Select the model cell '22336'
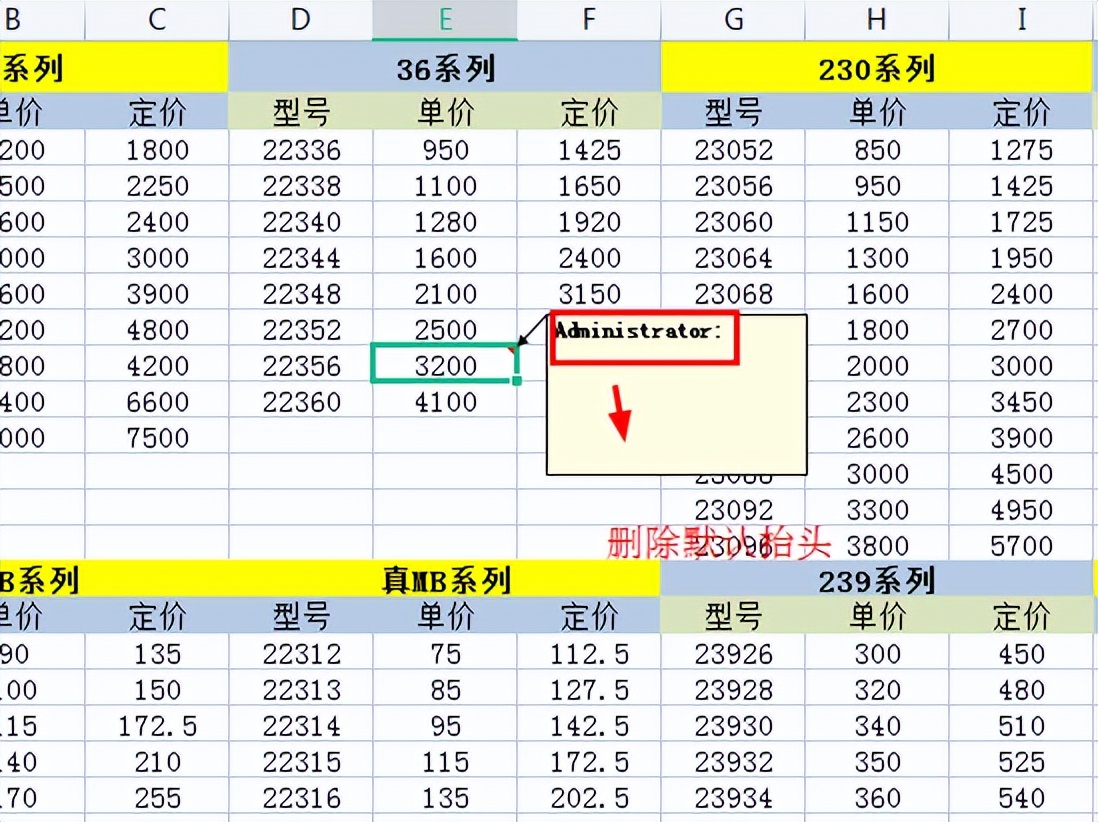Image resolution: width=1098 pixels, height=822 pixels. tap(301, 149)
